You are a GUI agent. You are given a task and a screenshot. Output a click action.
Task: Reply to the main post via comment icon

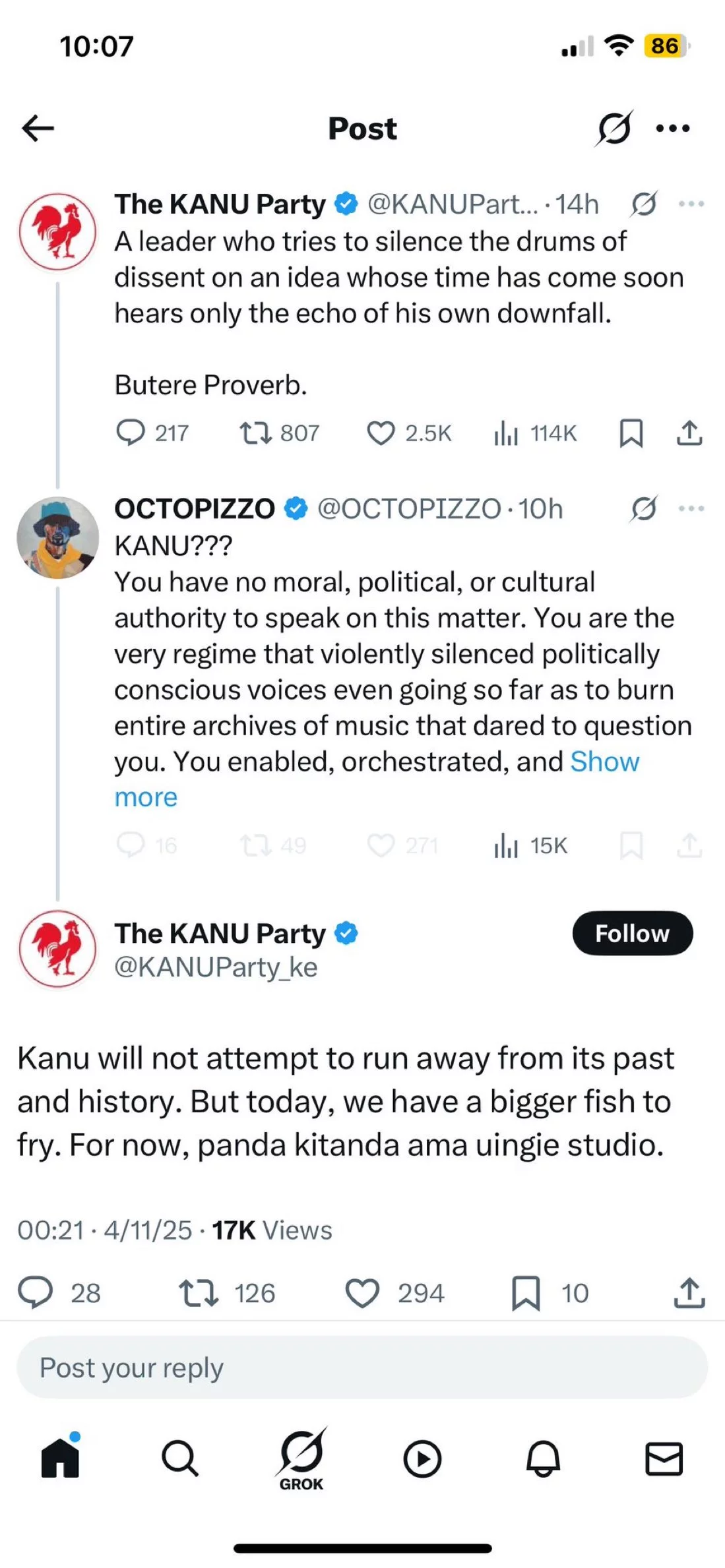35,1293
